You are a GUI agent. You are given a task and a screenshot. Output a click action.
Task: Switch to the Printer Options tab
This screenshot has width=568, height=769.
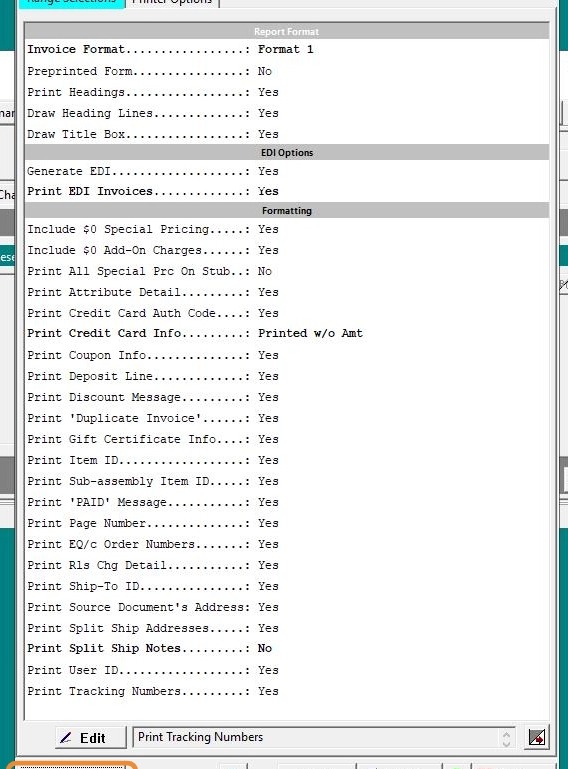point(172,3)
